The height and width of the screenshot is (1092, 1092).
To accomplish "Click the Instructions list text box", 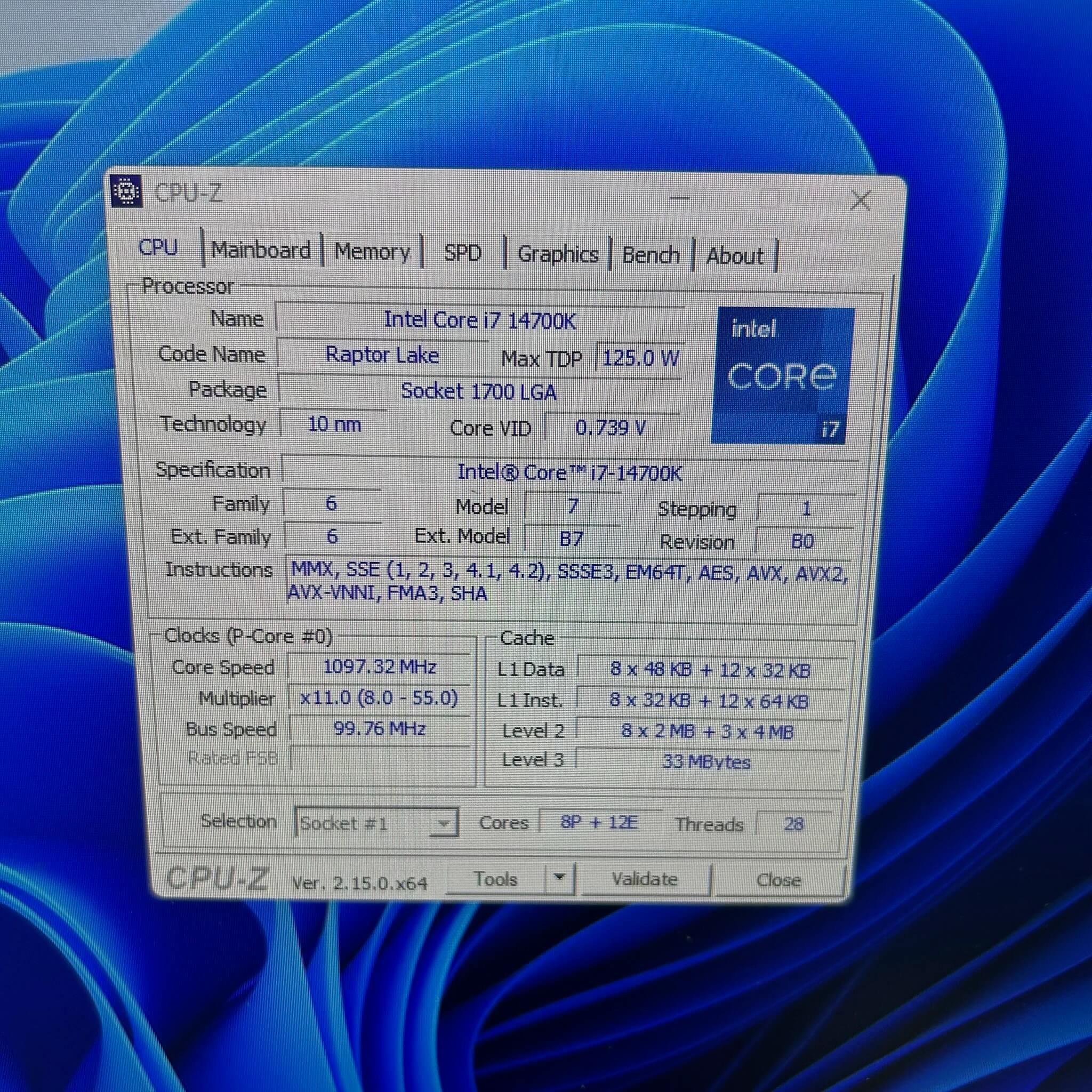I will [567, 583].
